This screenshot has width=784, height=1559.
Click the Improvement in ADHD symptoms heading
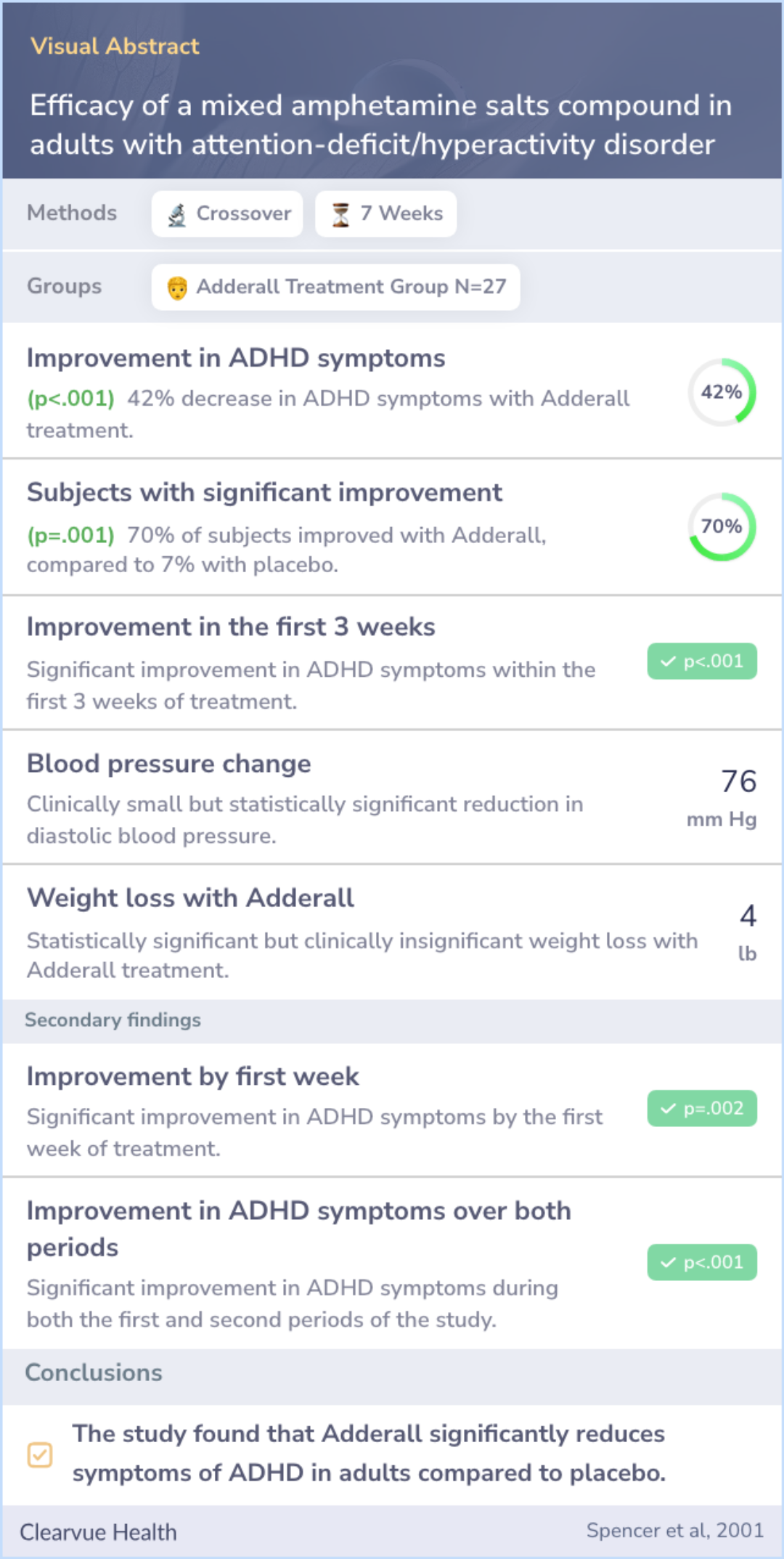[236, 358]
